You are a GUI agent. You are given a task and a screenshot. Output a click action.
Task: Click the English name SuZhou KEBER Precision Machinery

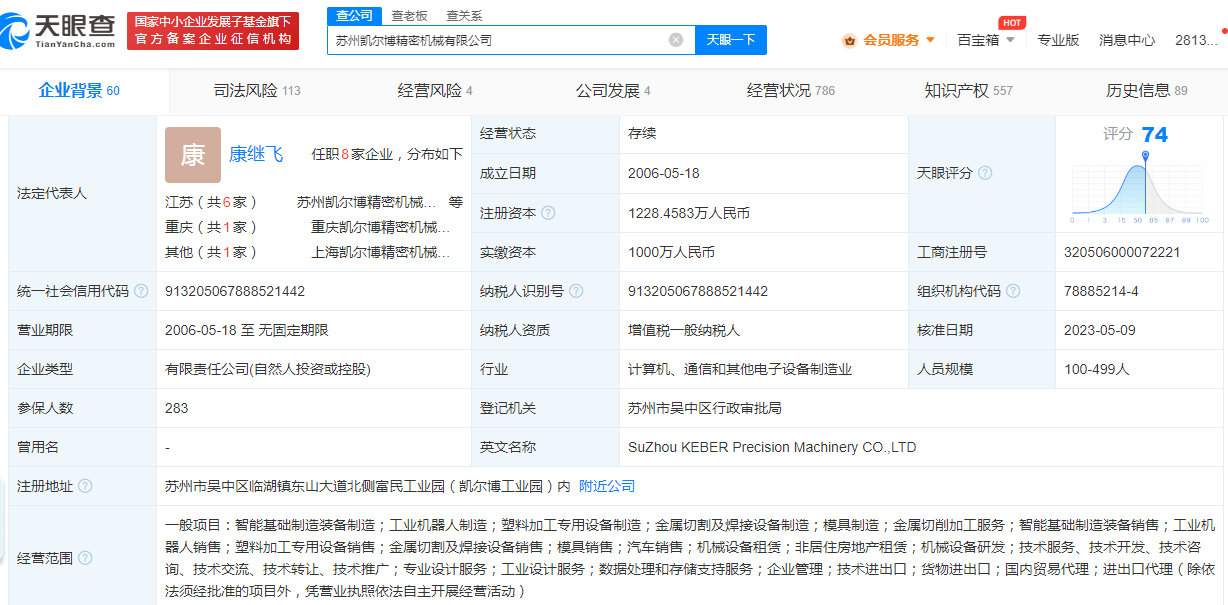pos(772,447)
